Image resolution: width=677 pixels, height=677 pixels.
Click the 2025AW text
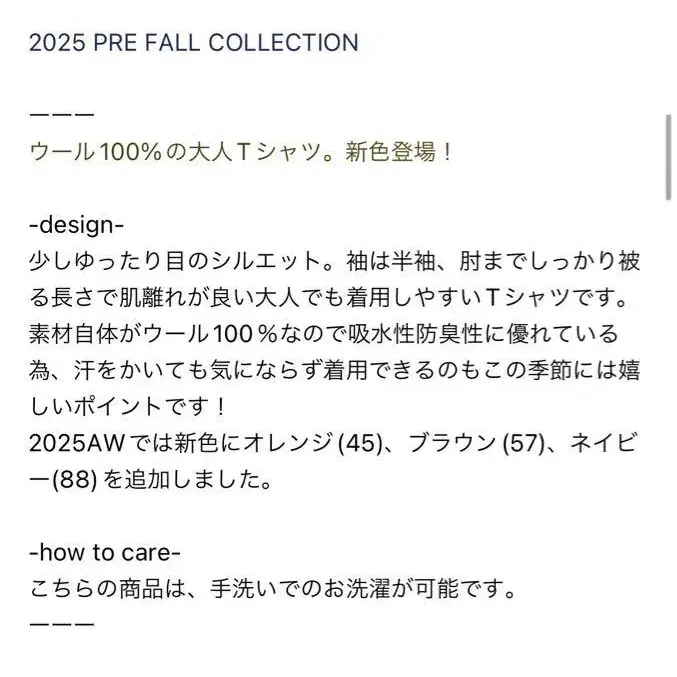click(77, 443)
